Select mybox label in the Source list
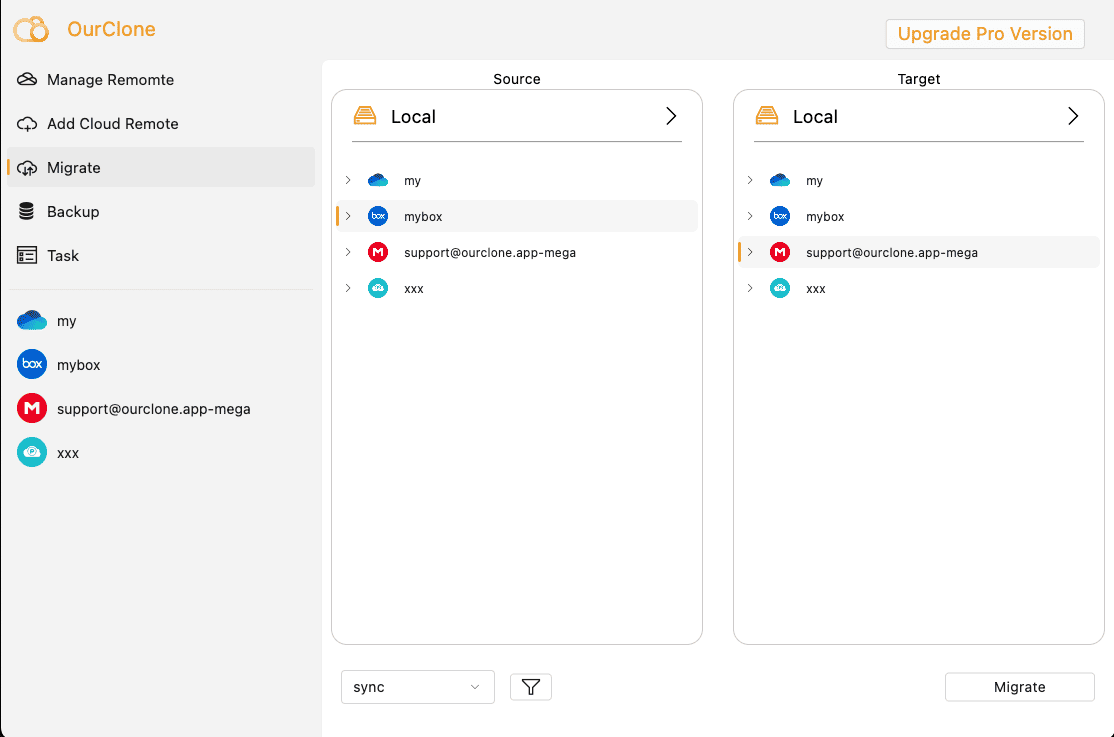Viewport: 1114px width, 737px height. click(x=423, y=216)
